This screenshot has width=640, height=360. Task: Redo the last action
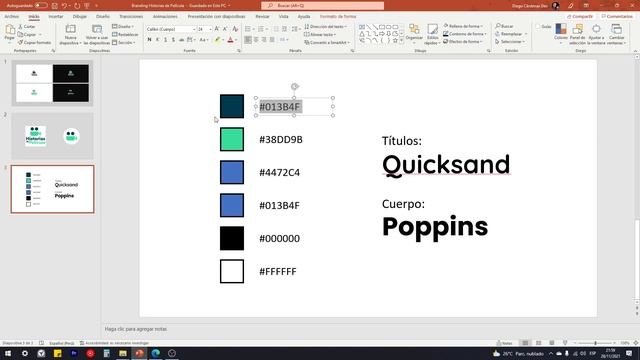click(77, 5)
